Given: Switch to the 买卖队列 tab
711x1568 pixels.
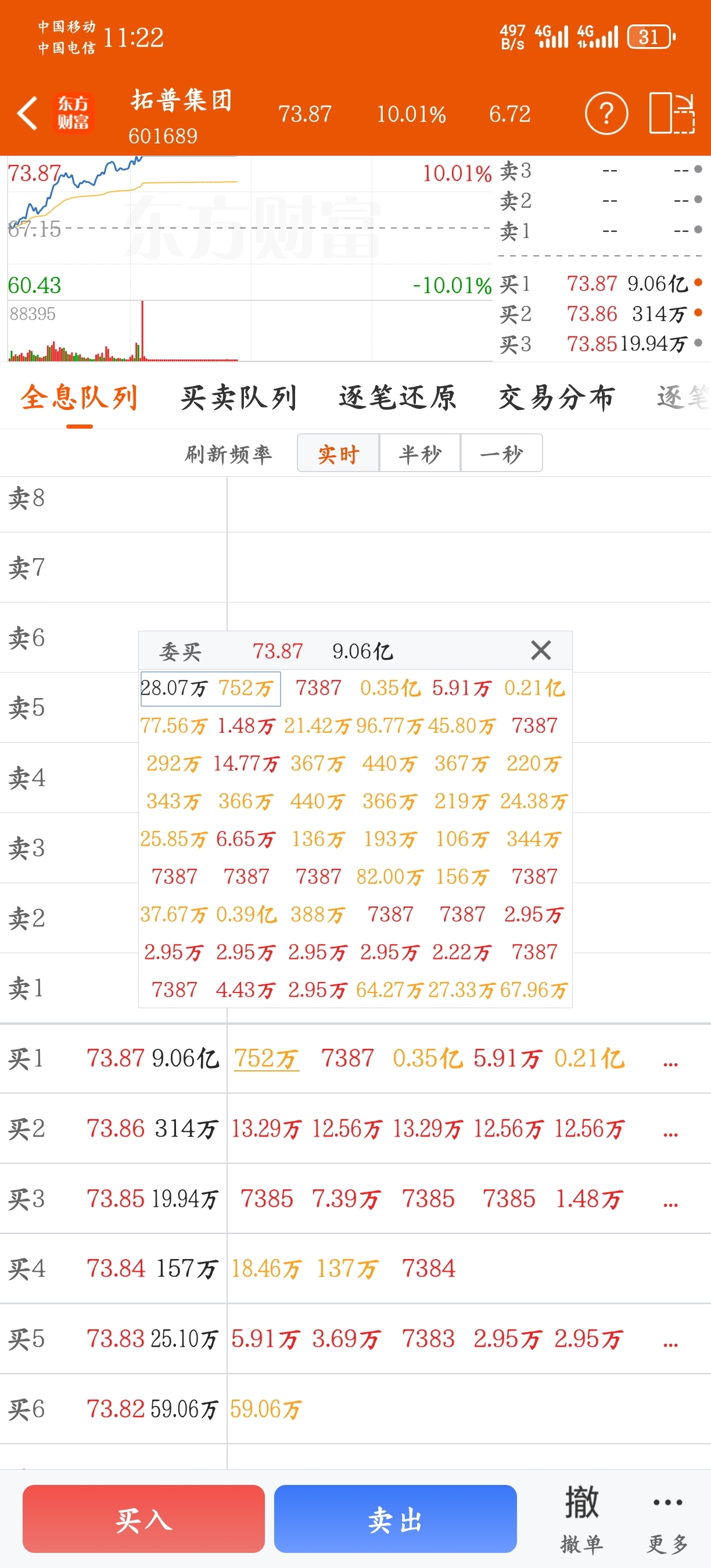Looking at the screenshot, I should (239, 398).
